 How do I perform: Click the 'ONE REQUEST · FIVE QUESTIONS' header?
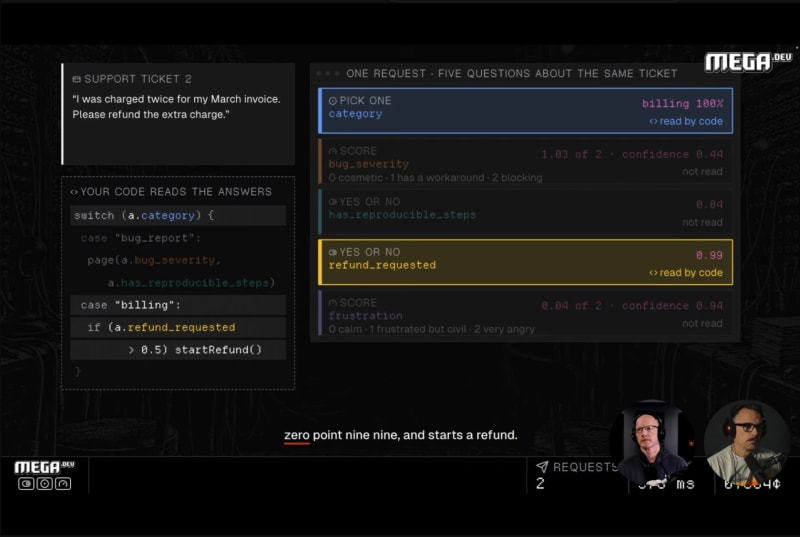click(x=512, y=73)
